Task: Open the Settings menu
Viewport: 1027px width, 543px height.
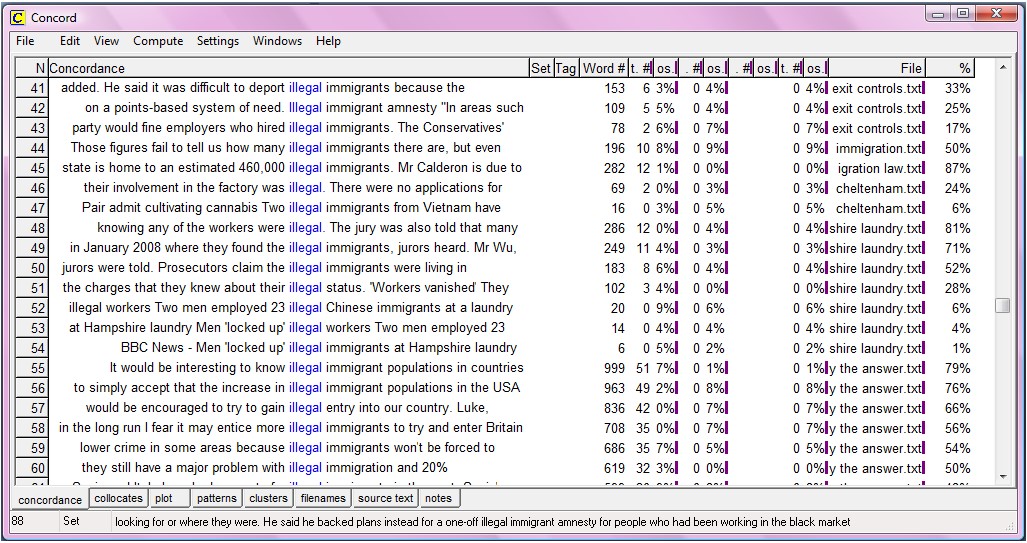Action: click(x=217, y=41)
